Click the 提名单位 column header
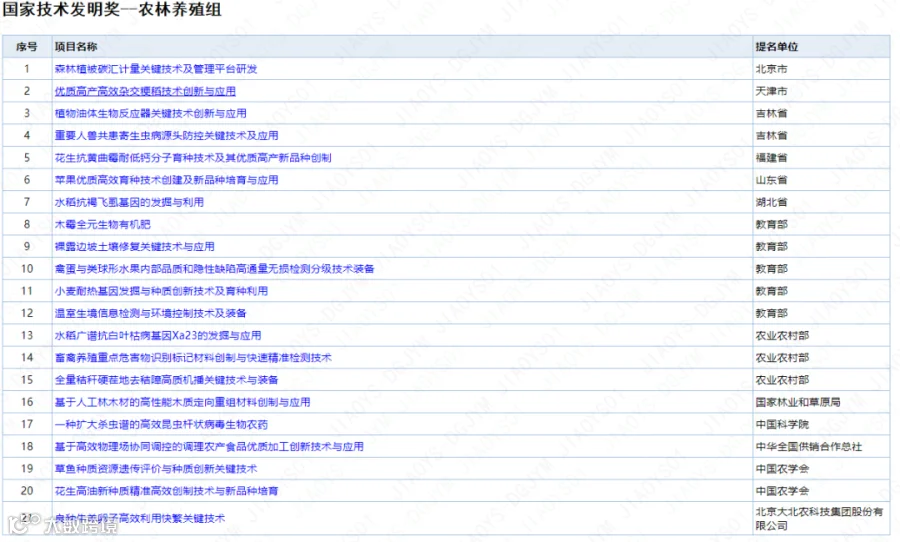 click(x=777, y=47)
